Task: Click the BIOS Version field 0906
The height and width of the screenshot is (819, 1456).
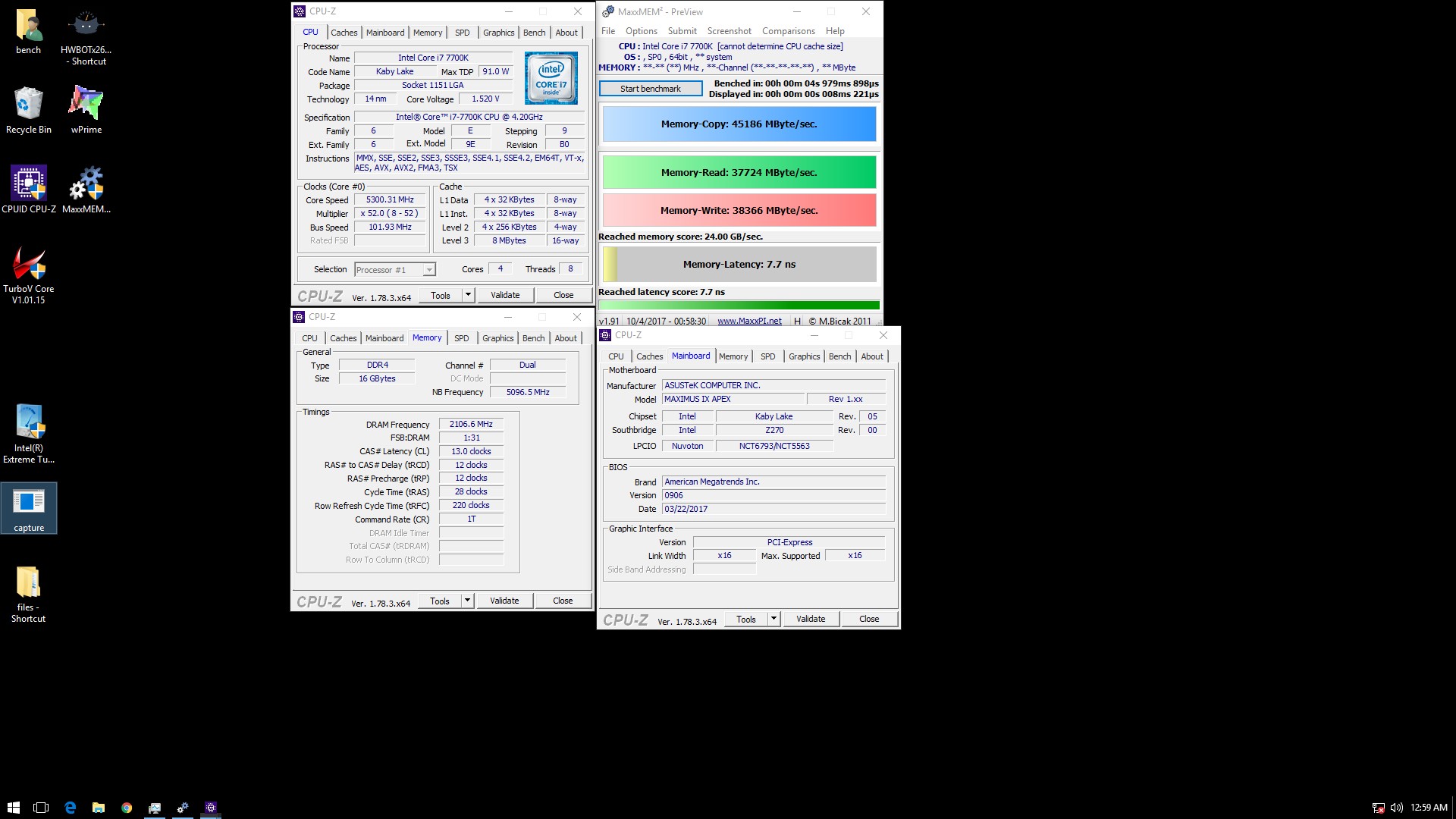Action: [774, 495]
